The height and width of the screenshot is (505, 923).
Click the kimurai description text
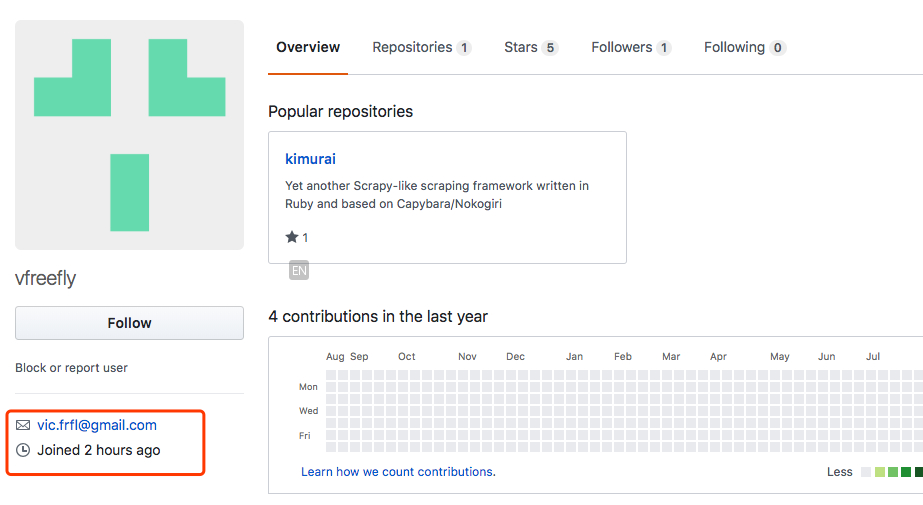pyautogui.click(x=437, y=195)
